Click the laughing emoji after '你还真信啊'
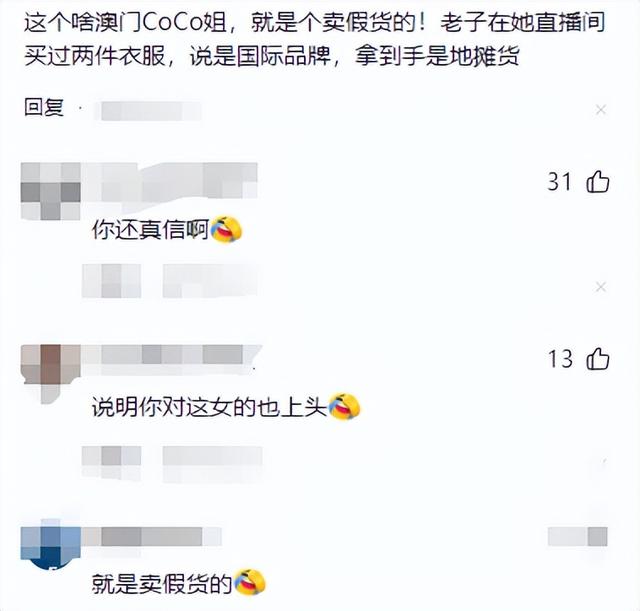Viewport: 640px width, 611px height. [226, 229]
